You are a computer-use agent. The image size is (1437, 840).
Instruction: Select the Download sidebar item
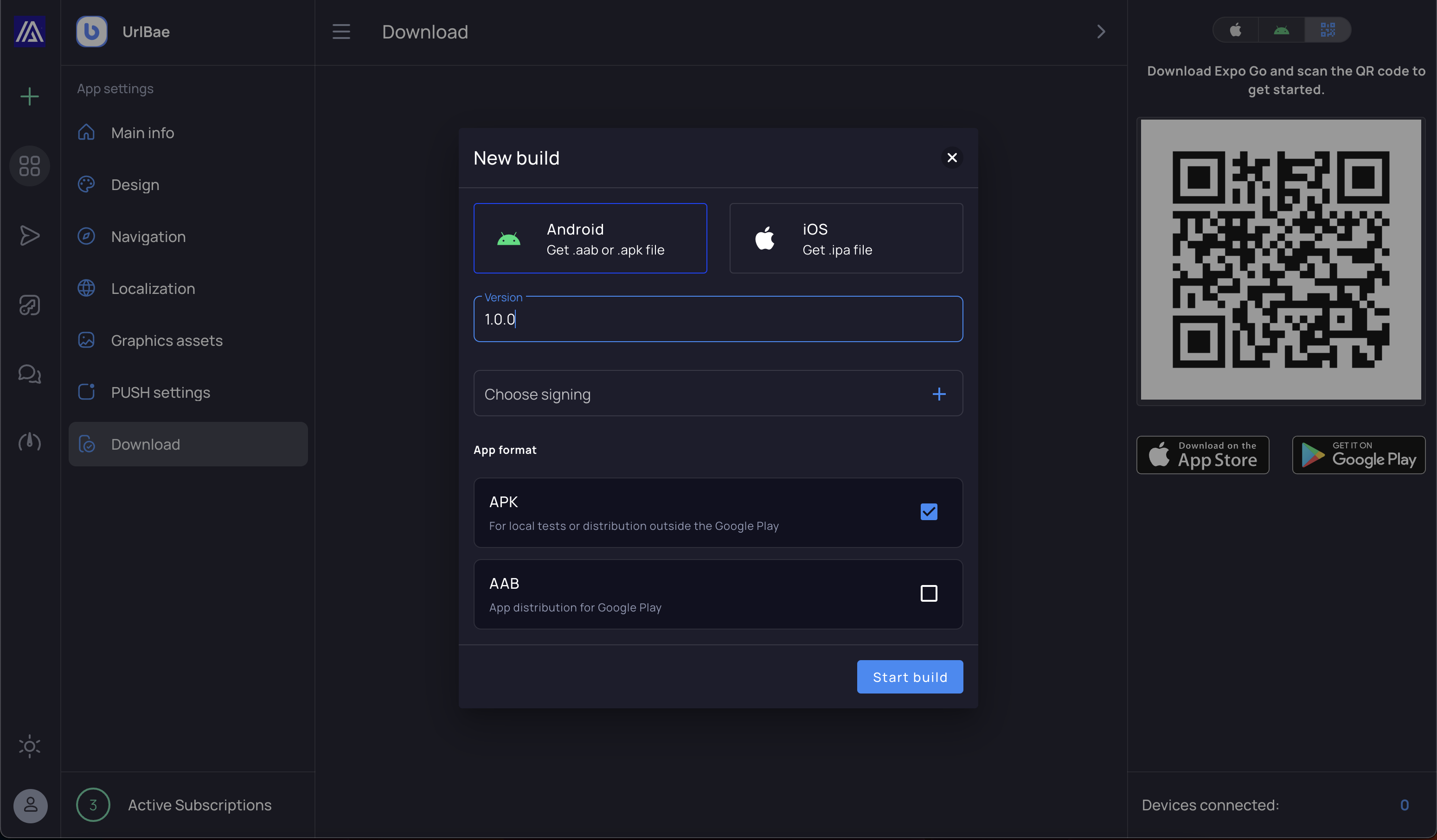point(187,444)
